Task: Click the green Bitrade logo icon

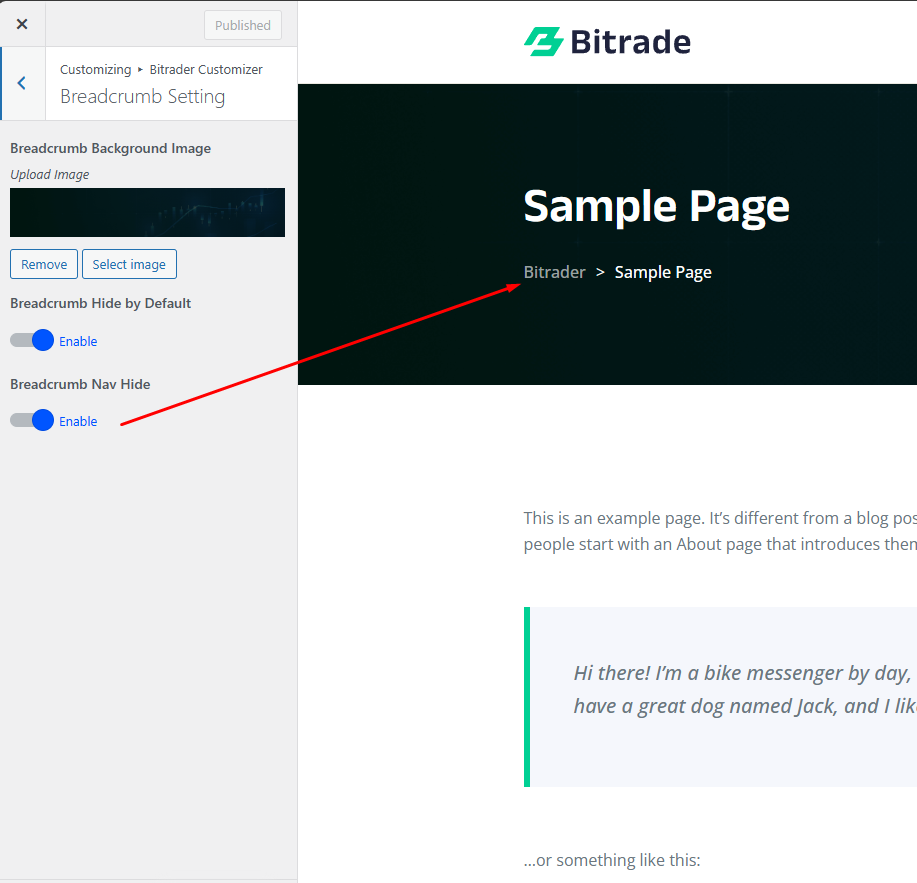Action: click(543, 41)
